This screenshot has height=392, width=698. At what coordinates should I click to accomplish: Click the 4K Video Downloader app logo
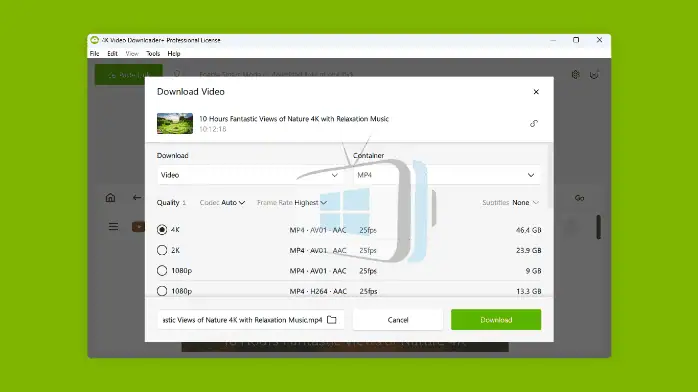[94, 40]
